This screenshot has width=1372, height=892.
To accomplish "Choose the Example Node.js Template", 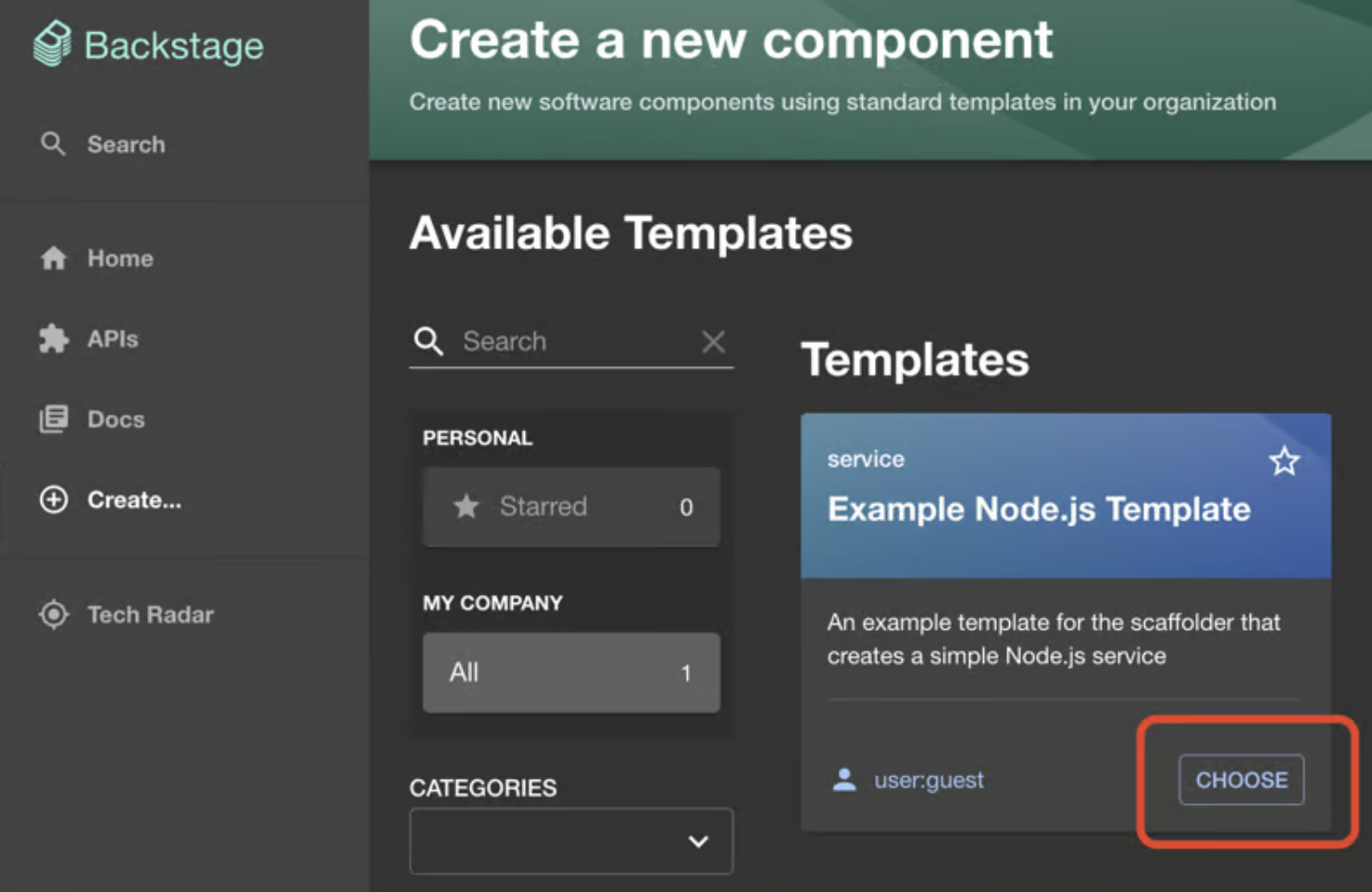I will coord(1241,780).
